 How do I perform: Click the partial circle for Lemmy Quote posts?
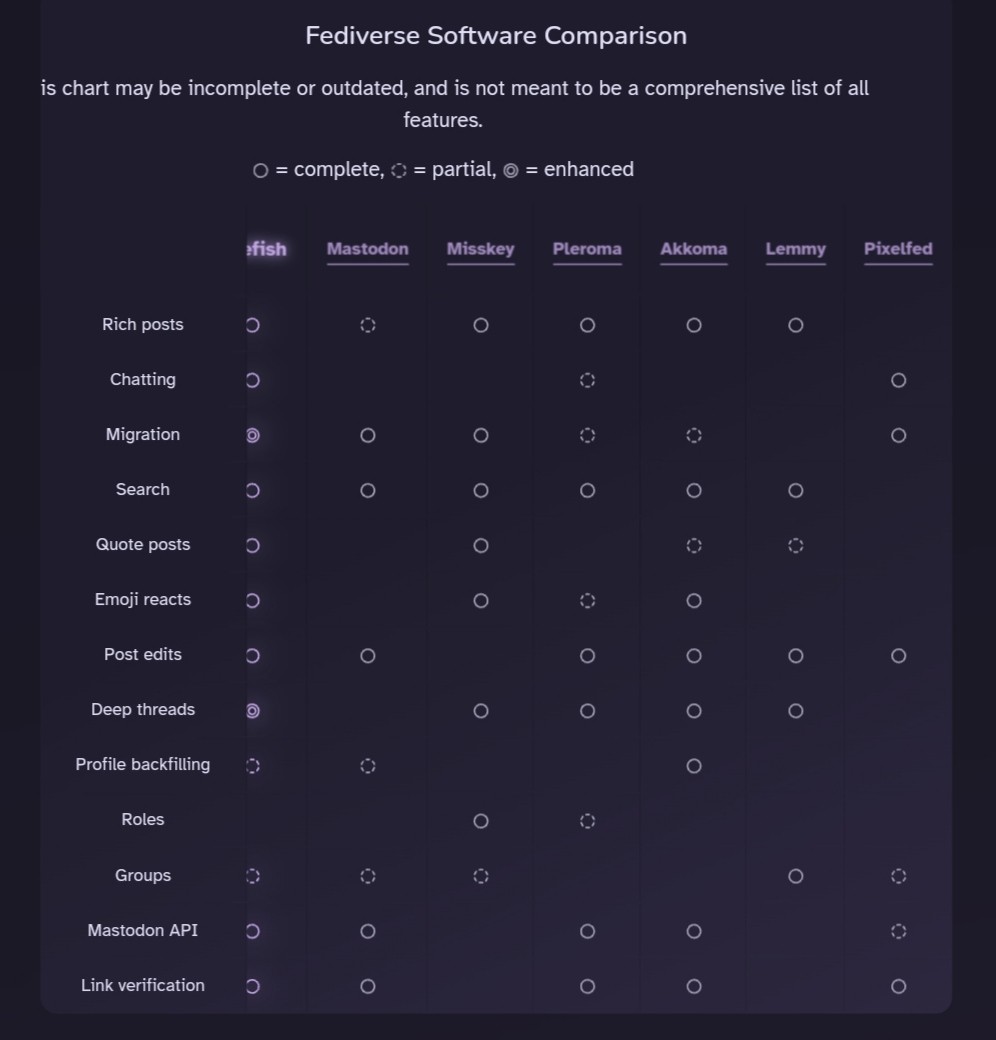(x=796, y=545)
